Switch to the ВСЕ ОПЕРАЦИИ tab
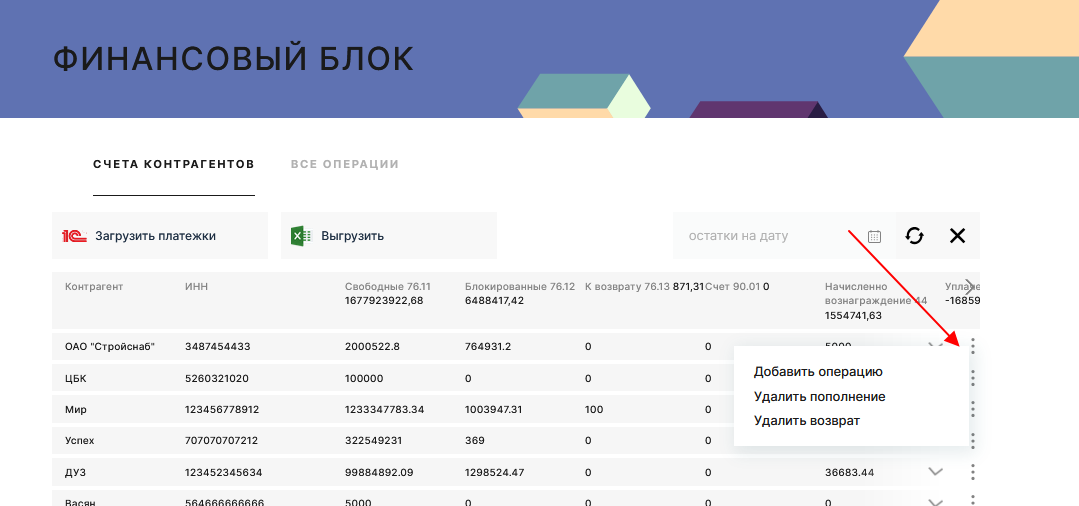Image resolution: width=1079 pixels, height=506 pixels. coord(345,164)
